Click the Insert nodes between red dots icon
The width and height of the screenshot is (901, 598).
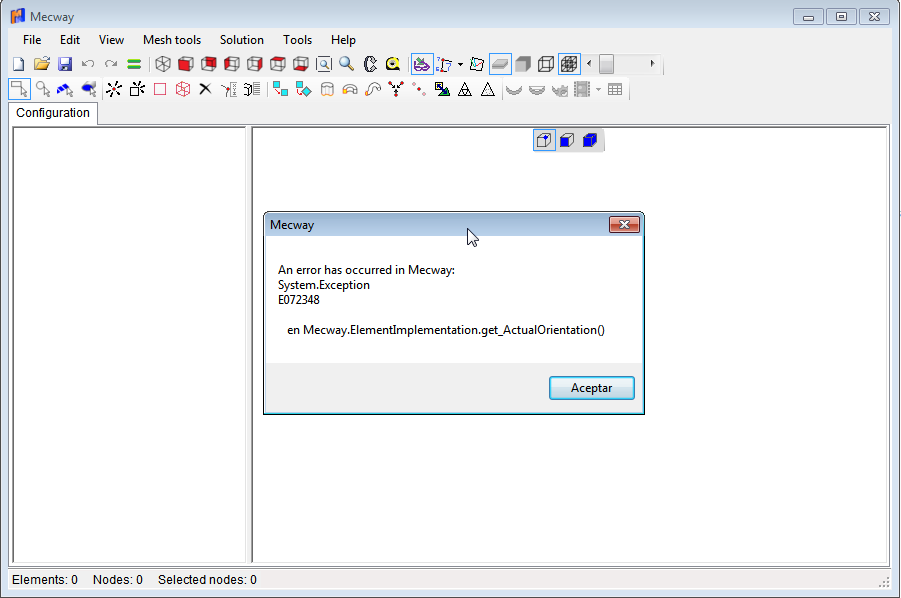click(419, 90)
